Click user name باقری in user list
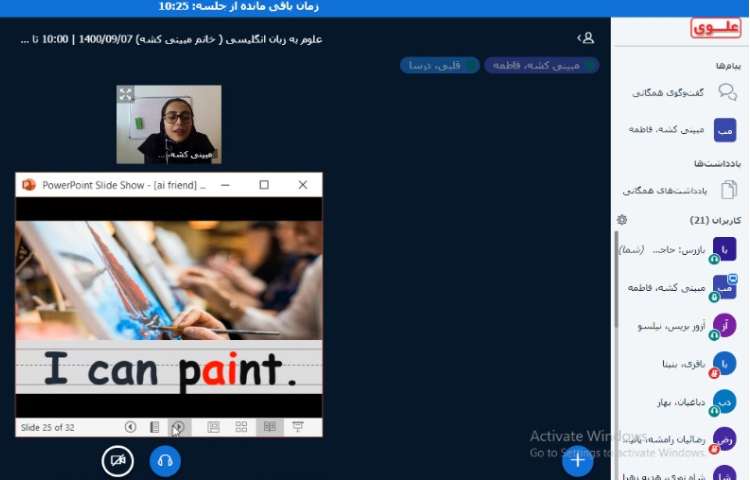Image resolution: width=750 pixels, height=480 pixels. (x=684, y=364)
